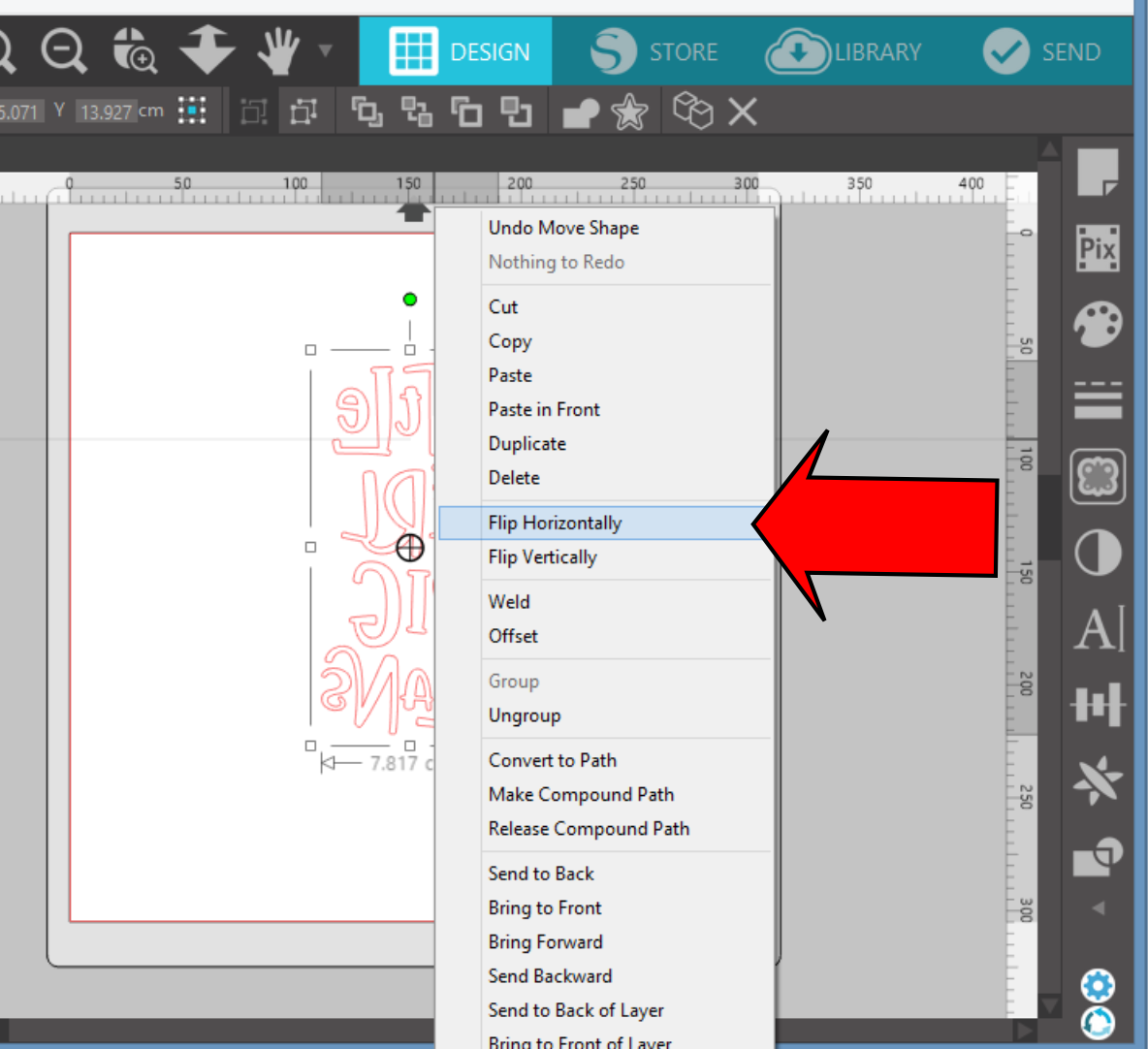Click the bring forward icon
Viewport: 1148px width, 1049px height.
[x=466, y=112]
